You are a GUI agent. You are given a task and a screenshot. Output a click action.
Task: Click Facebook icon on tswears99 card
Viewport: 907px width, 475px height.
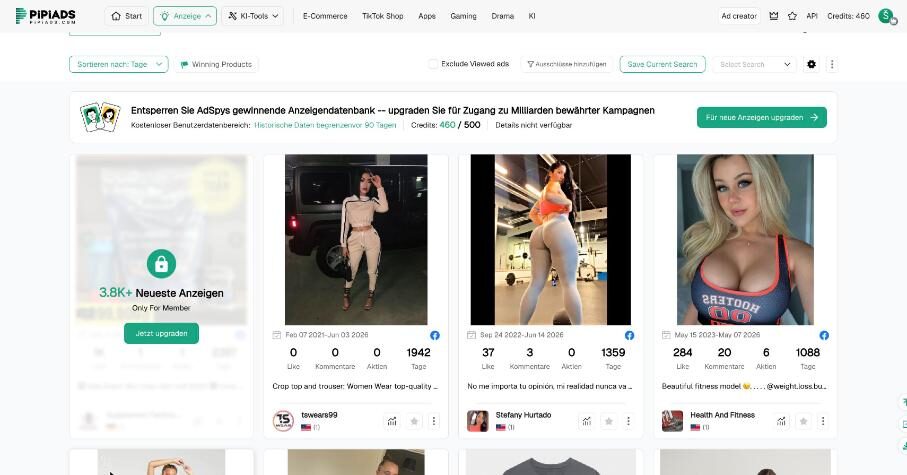(x=434, y=335)
